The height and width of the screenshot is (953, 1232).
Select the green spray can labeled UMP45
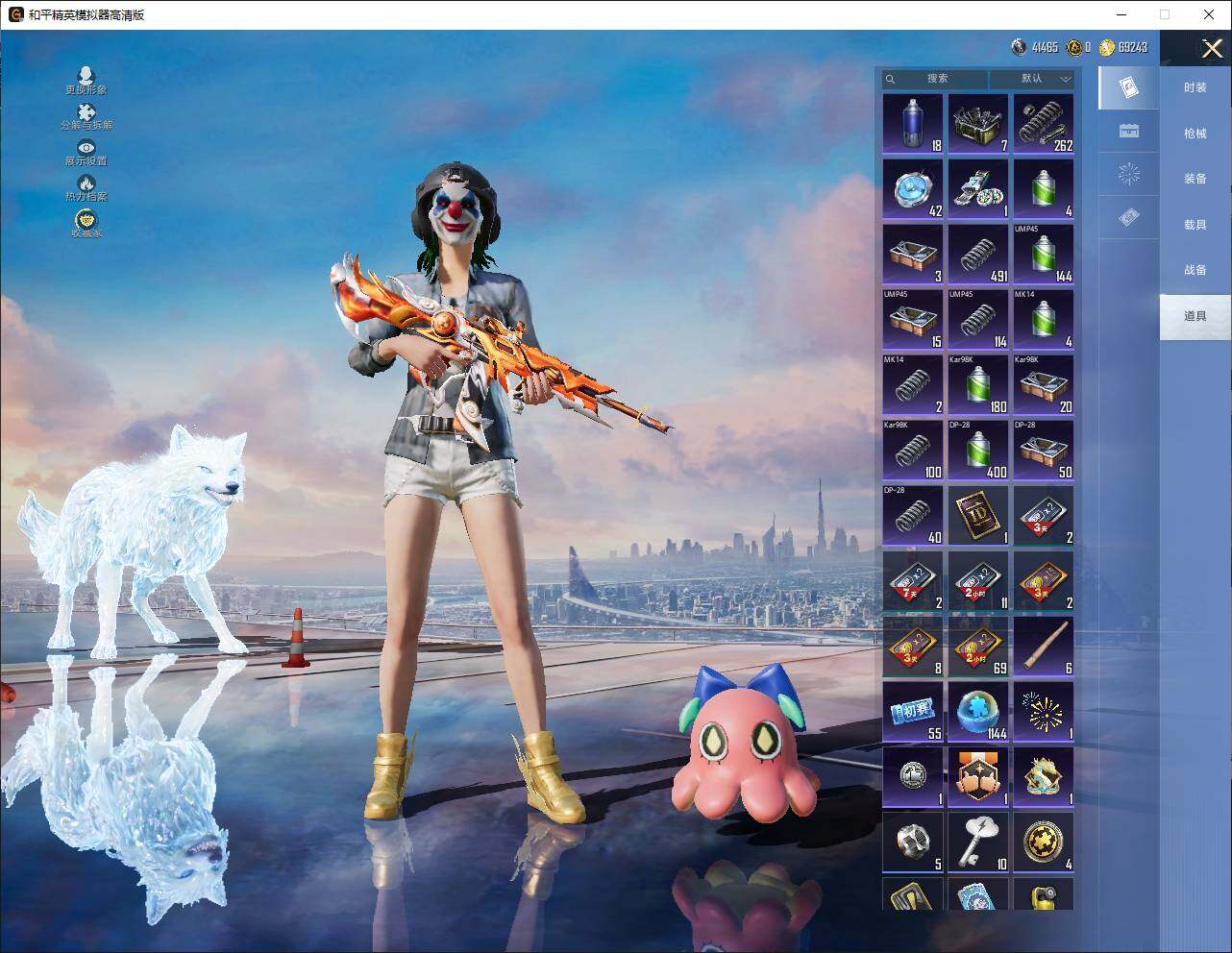[1044, 255]
